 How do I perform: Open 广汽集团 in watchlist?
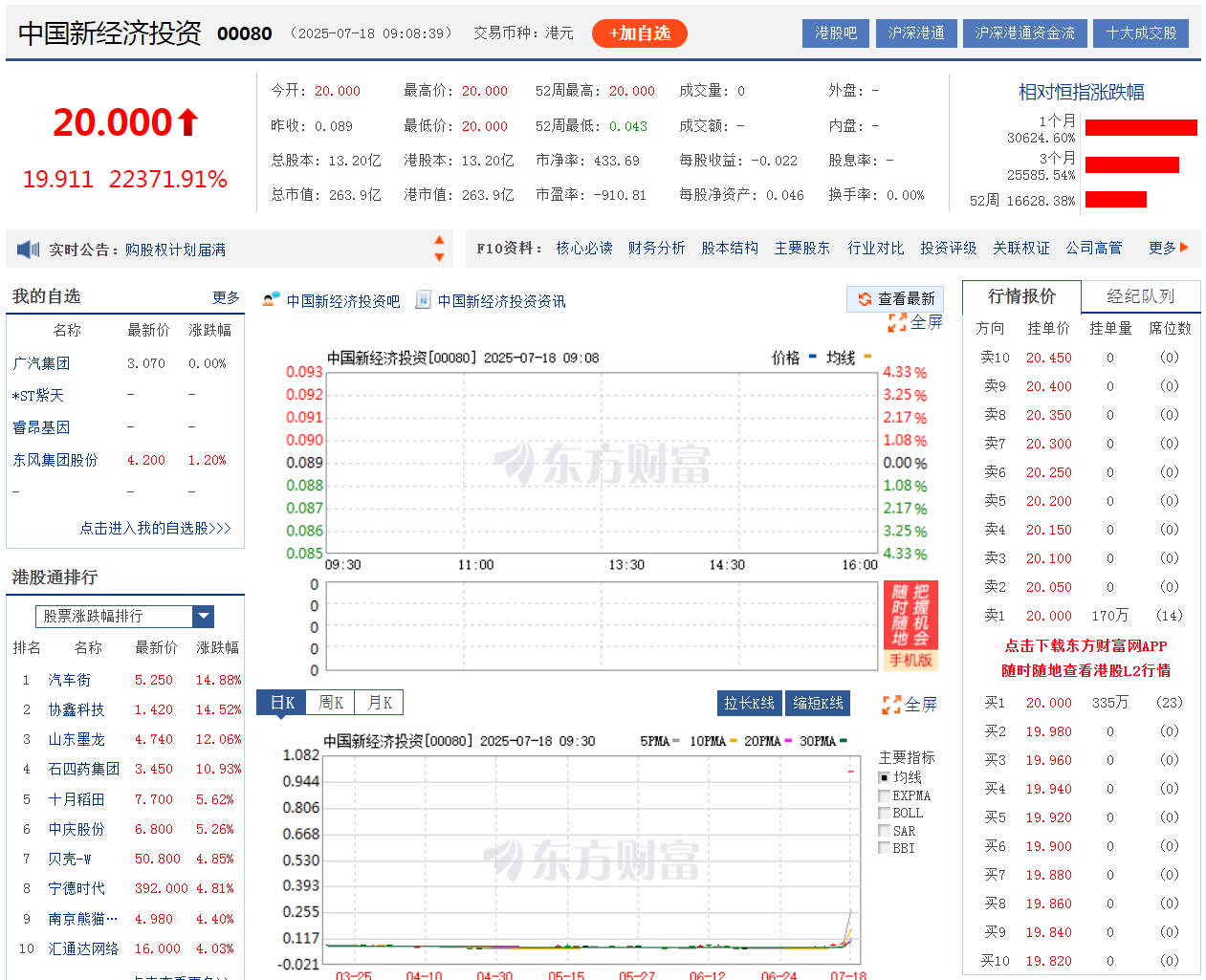[x=41, y=363]
